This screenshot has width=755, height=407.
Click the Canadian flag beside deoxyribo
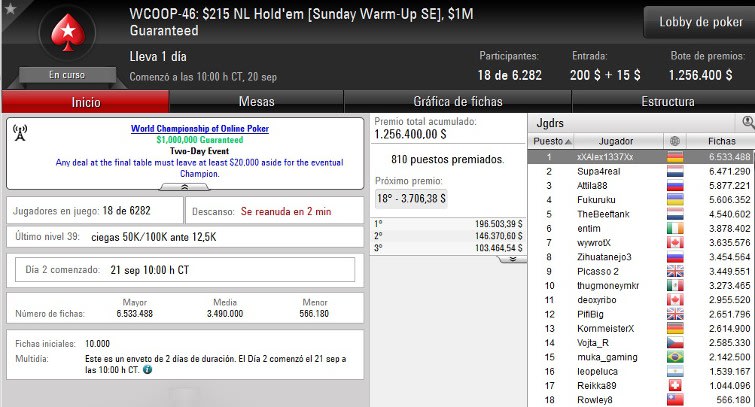pos(675,300)
